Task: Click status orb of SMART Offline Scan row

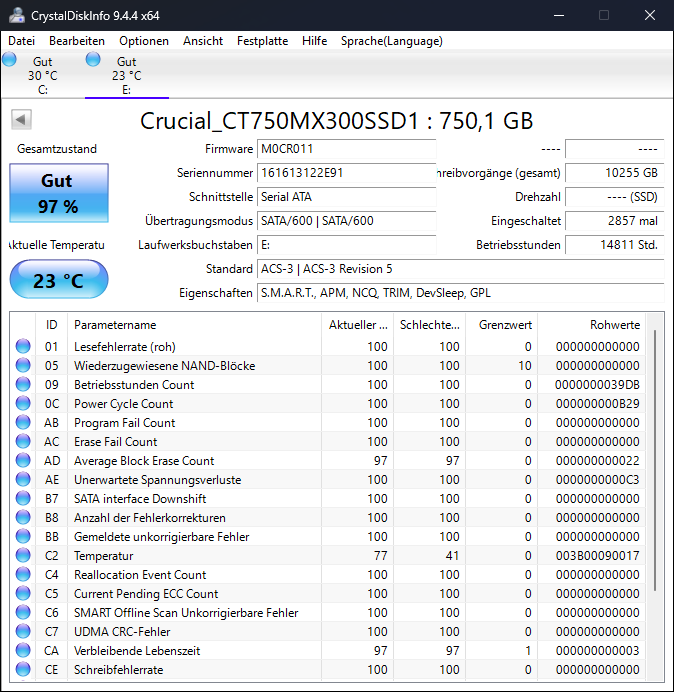Action: pos(23,612)
